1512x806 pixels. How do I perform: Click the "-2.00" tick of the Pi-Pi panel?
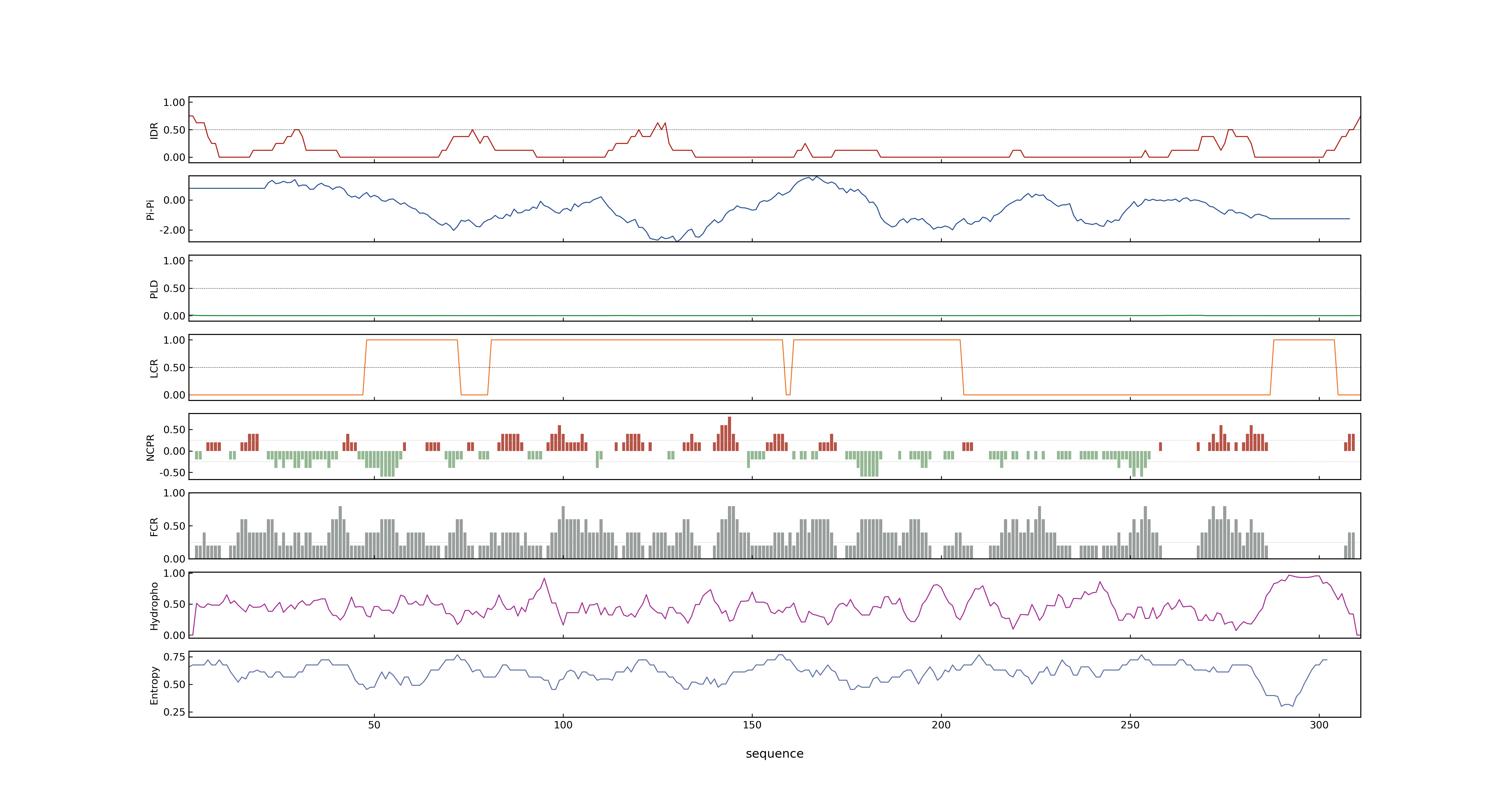click(x=172, y=230)
